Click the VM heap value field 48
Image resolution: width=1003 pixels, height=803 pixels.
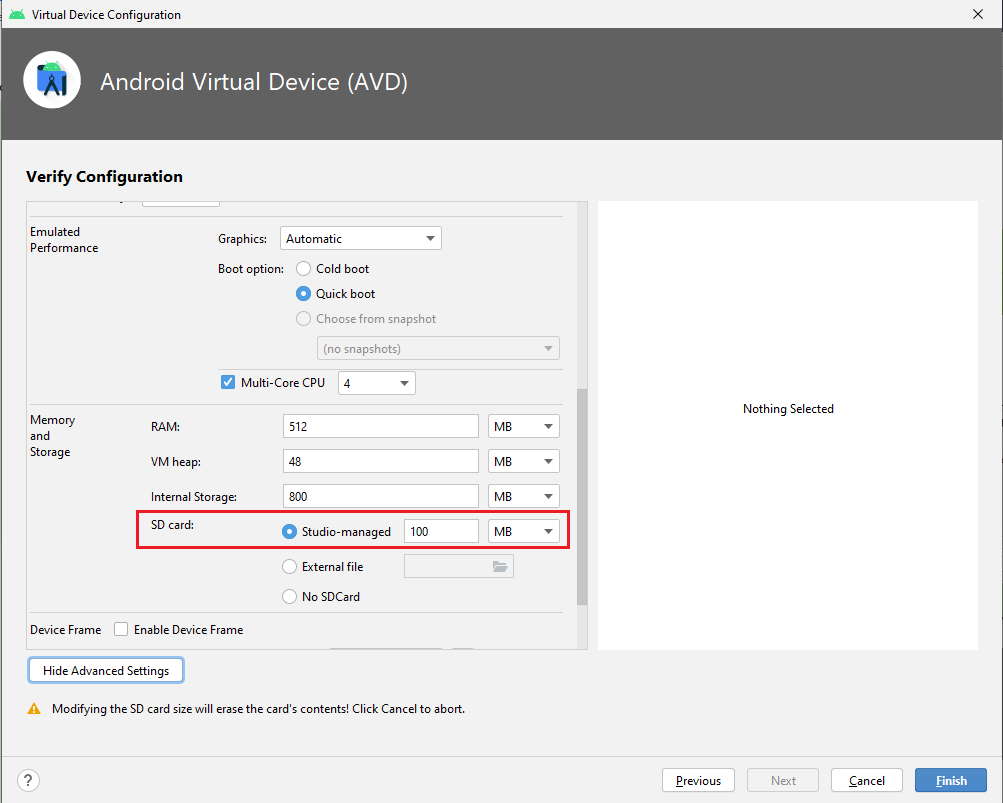[381, 461]
